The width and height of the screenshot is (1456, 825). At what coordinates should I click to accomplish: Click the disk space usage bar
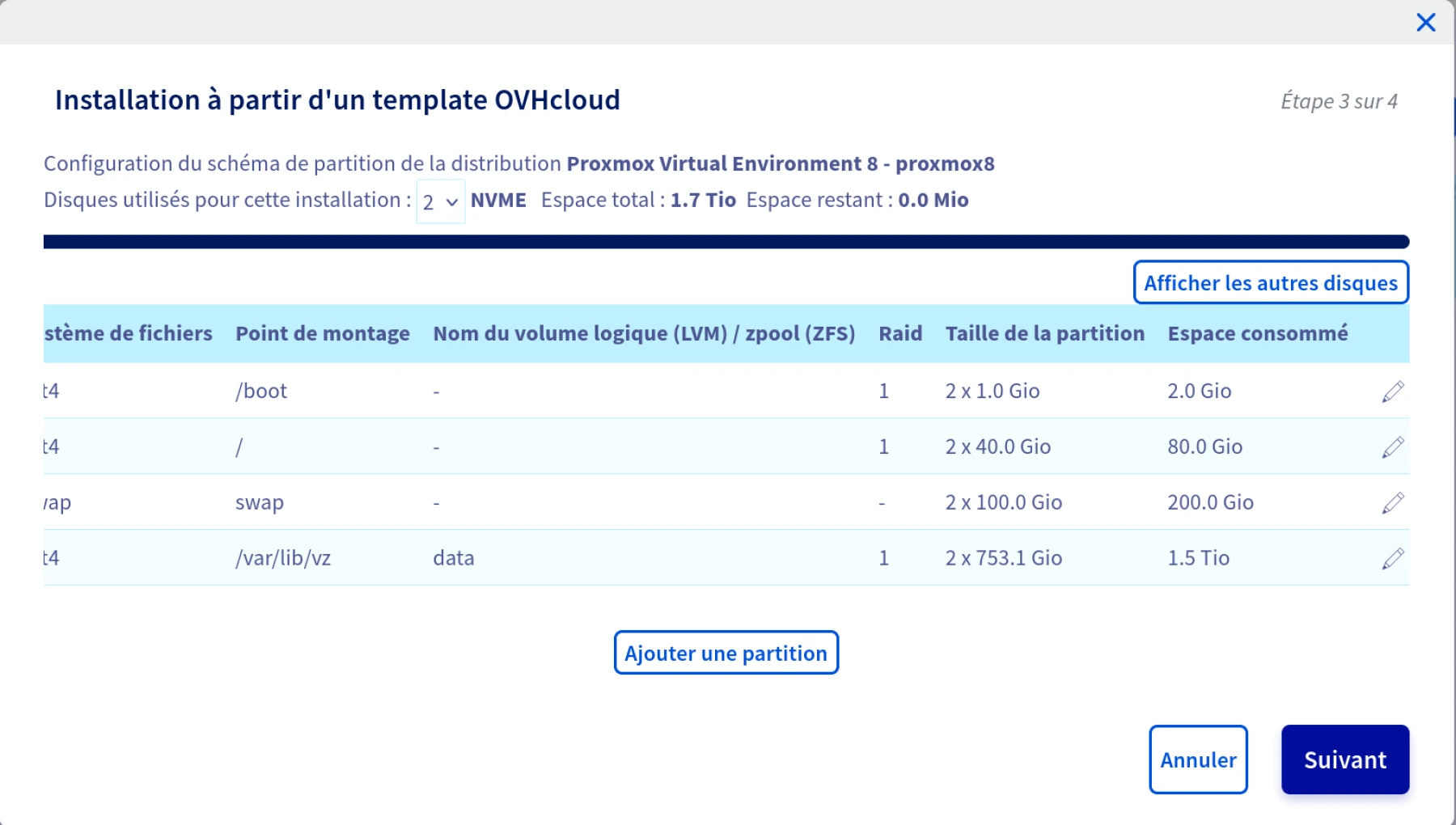coord(726,242)
